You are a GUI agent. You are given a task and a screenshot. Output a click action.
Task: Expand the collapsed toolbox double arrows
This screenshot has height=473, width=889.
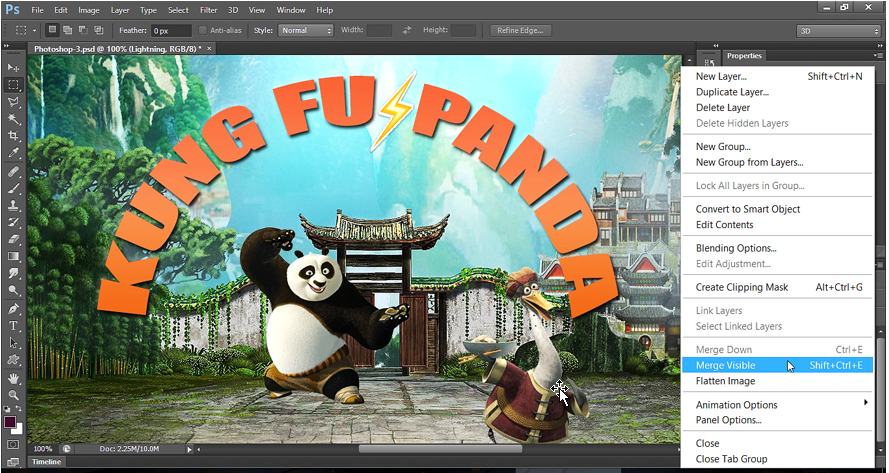[7, 45]
